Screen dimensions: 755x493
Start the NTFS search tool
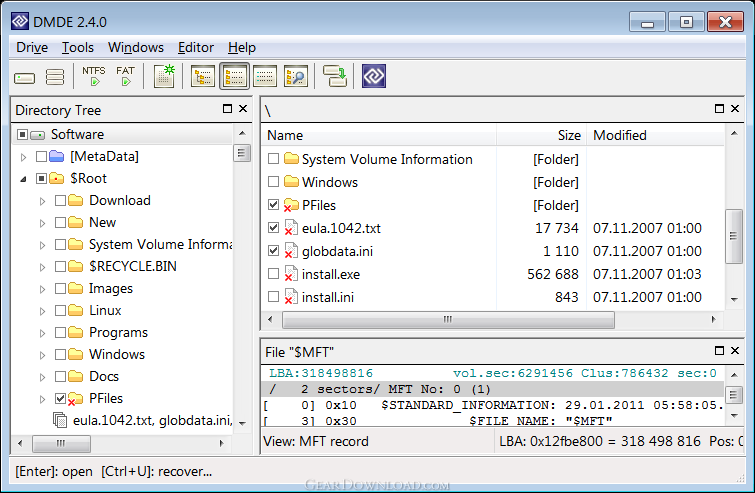tap(94, 76)
